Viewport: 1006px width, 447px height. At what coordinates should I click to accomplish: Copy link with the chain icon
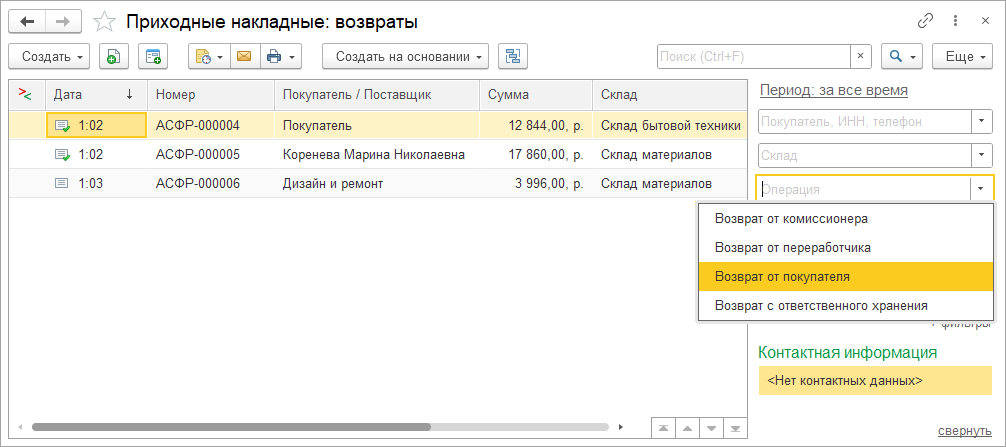pyautogui.click(x=925, y=21)
